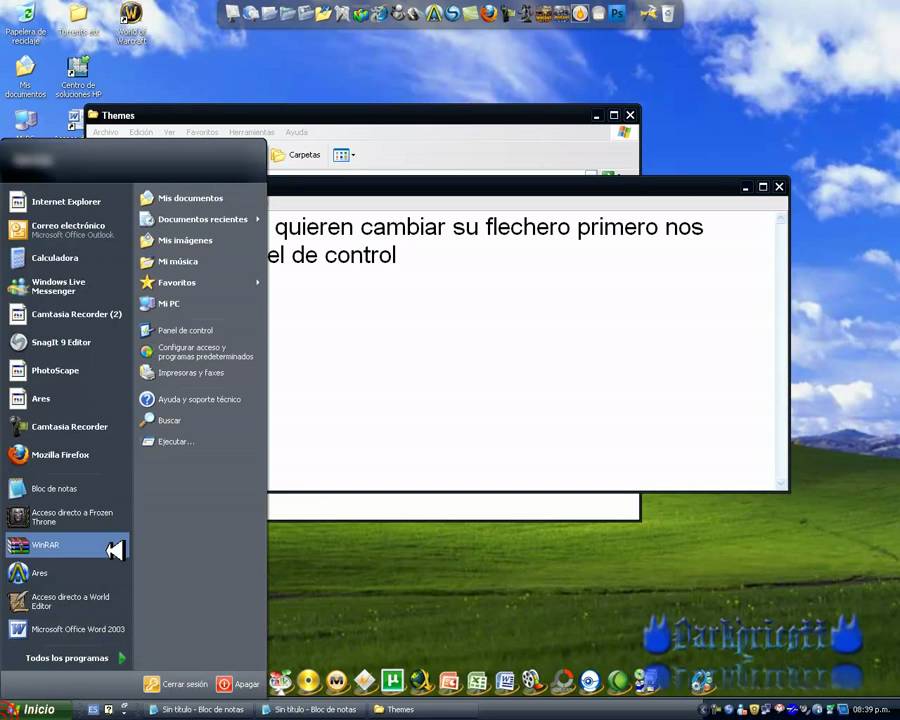
Task: Open Edición menu in Themes window
Action: click(x=141, y=132)
